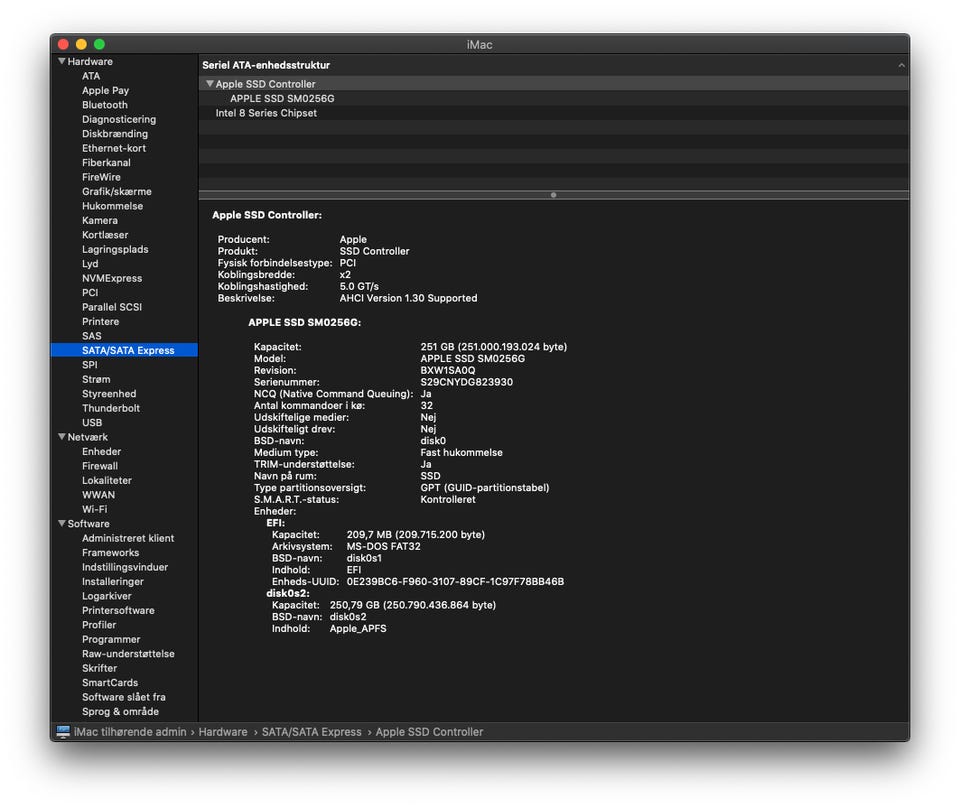Collapse the Netværk section triangle
Viewport: 960px width, 808px height.
(x=62, y=437)
